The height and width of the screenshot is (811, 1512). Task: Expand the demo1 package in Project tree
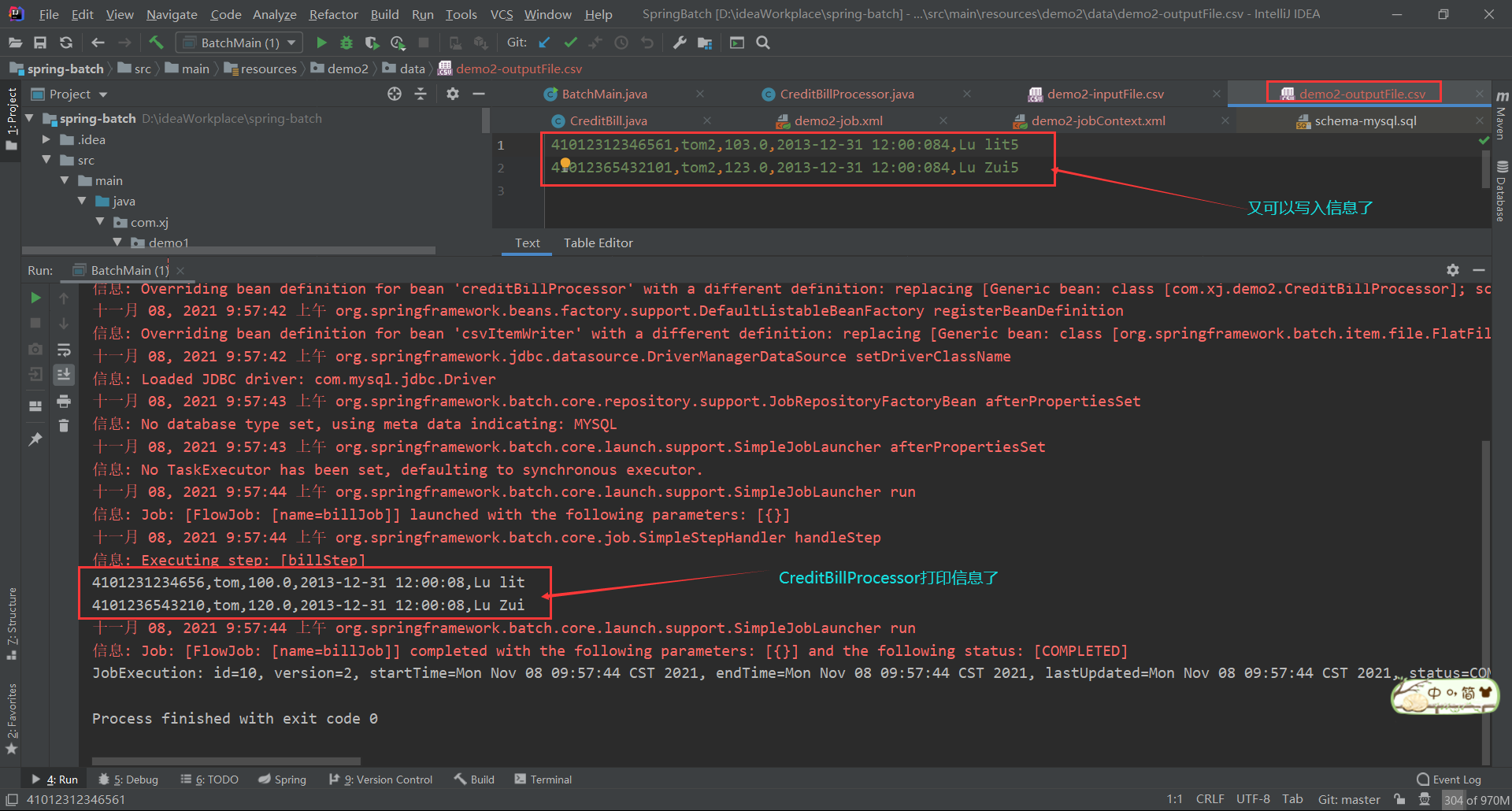pos(117,243)
